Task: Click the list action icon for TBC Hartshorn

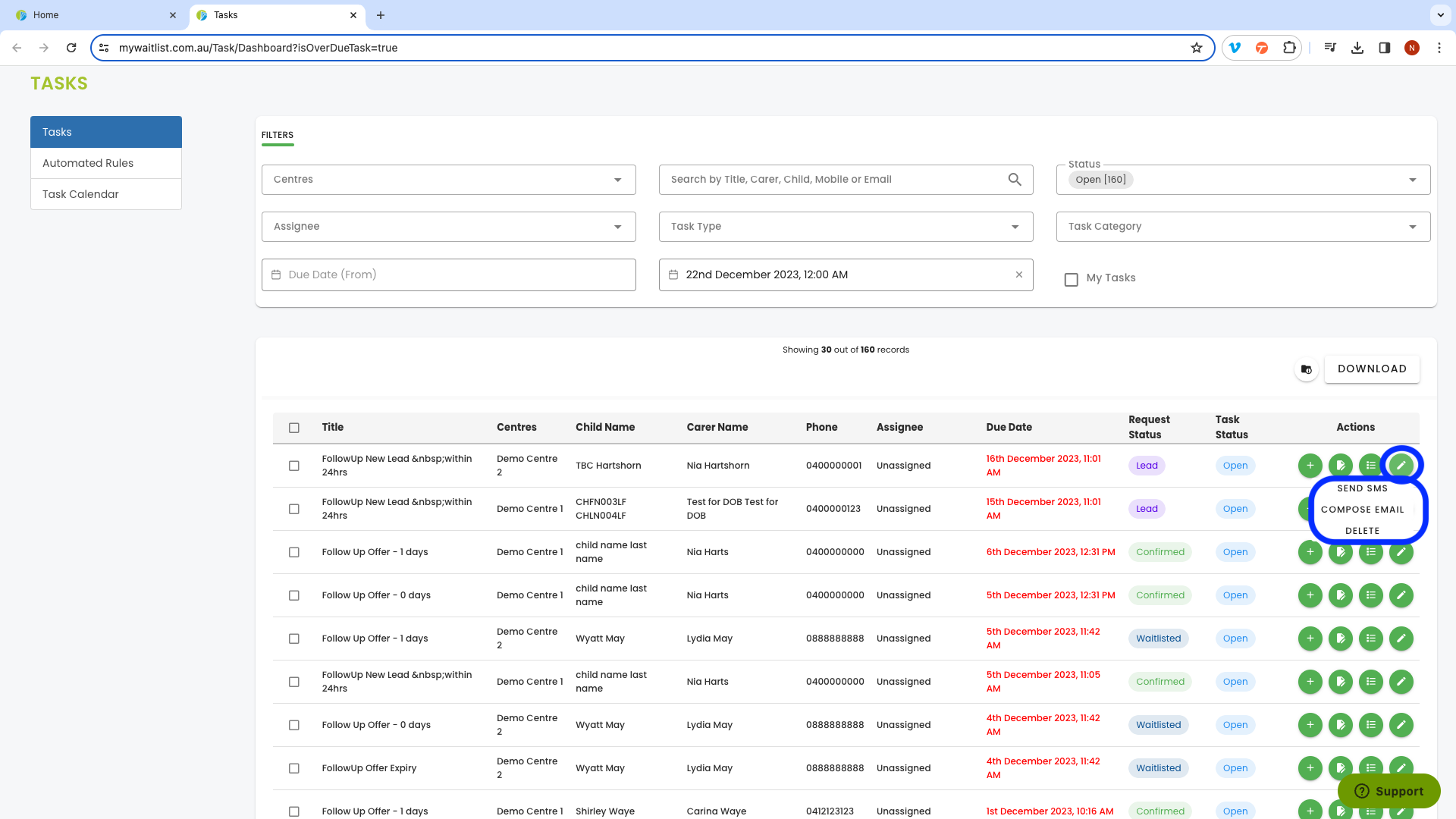Action: (1370, 466)
